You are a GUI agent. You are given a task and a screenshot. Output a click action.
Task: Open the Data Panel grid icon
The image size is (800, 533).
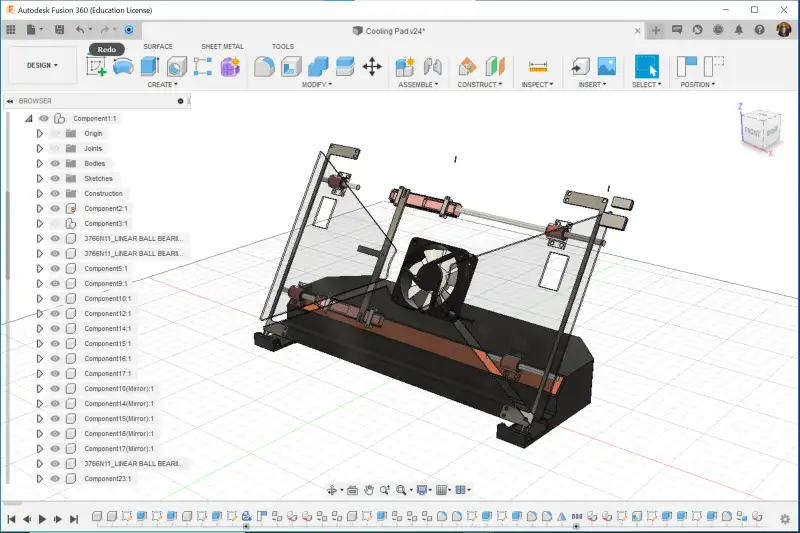click(11, 30)
